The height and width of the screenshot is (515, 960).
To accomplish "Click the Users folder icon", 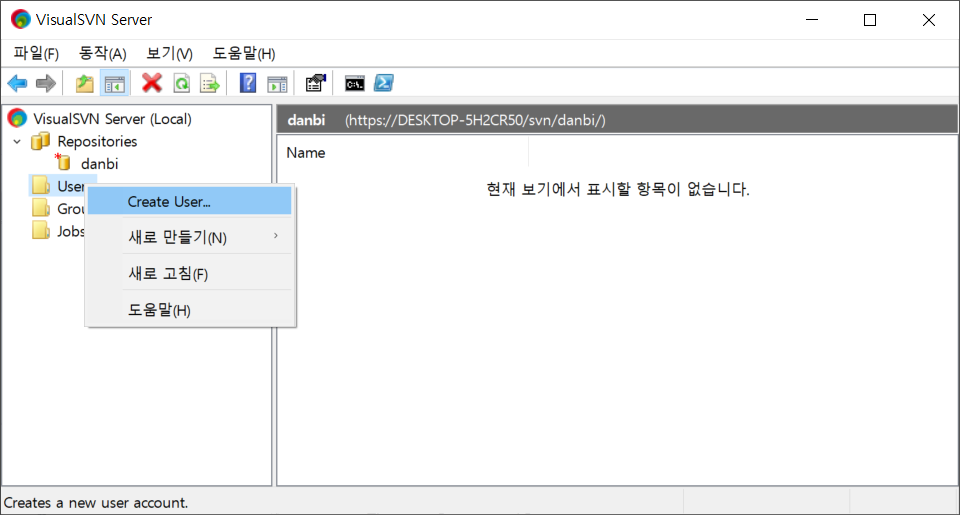I will pyautogui.click(x=40, y=186).
